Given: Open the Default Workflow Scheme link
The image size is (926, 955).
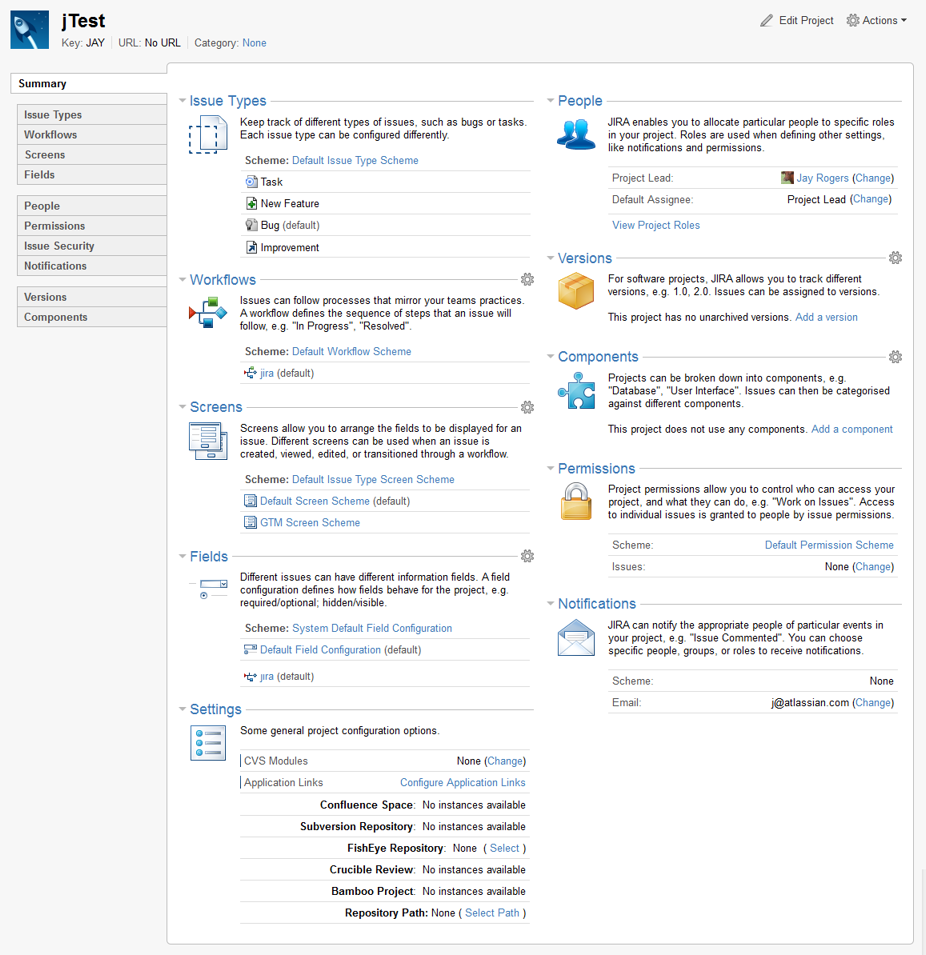Looking at the screenshot, I should pyautogui.click(x=352, y=351).
